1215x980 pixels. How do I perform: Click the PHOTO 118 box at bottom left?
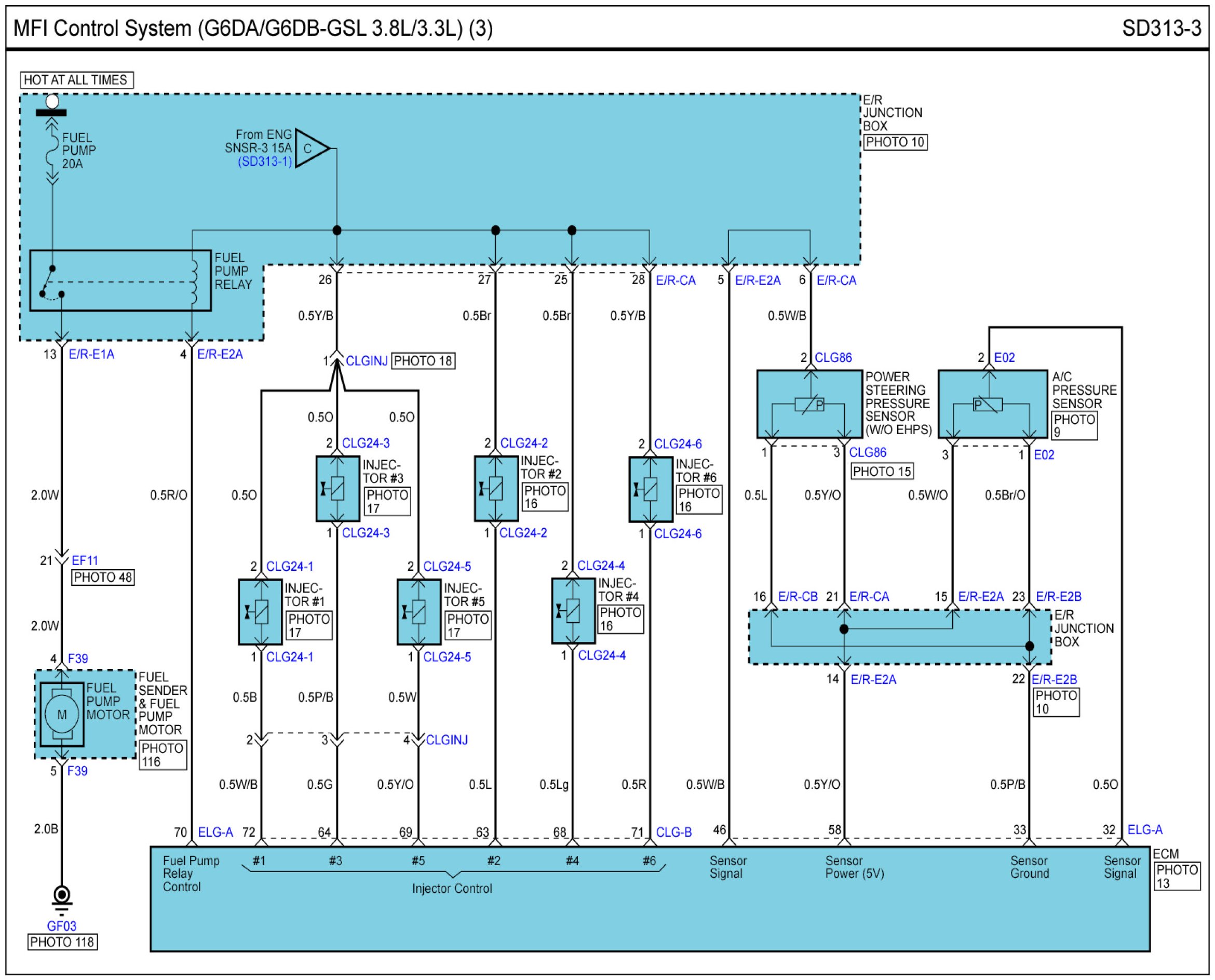tap(62, 942)
